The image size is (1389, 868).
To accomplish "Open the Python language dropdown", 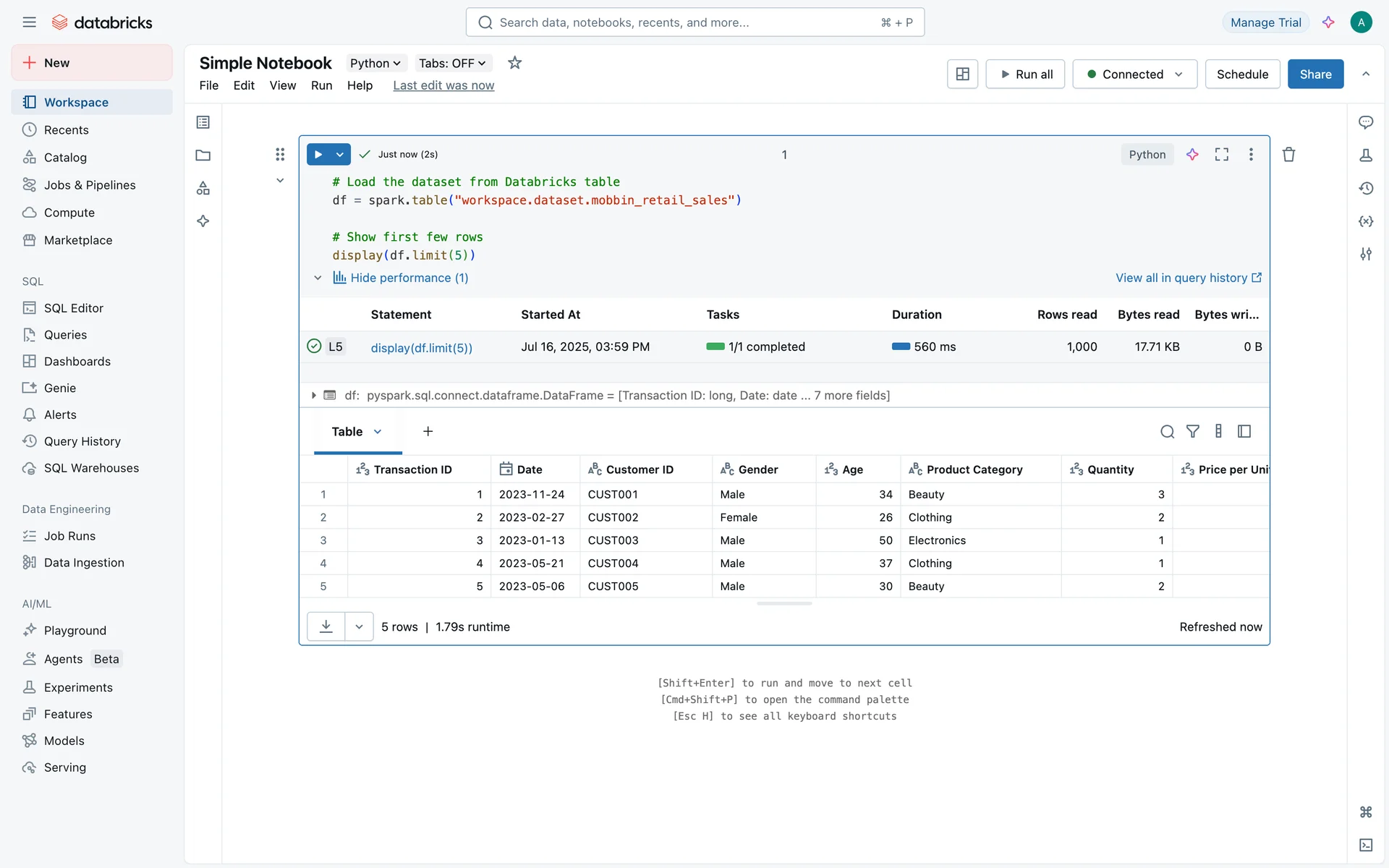I will [375, 63].
